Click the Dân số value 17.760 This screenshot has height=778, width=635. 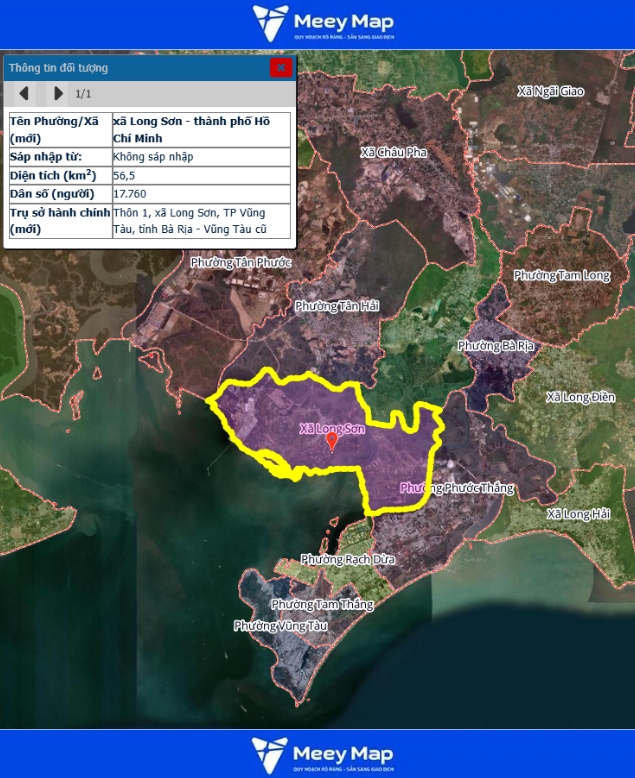(x=131, y=194)
